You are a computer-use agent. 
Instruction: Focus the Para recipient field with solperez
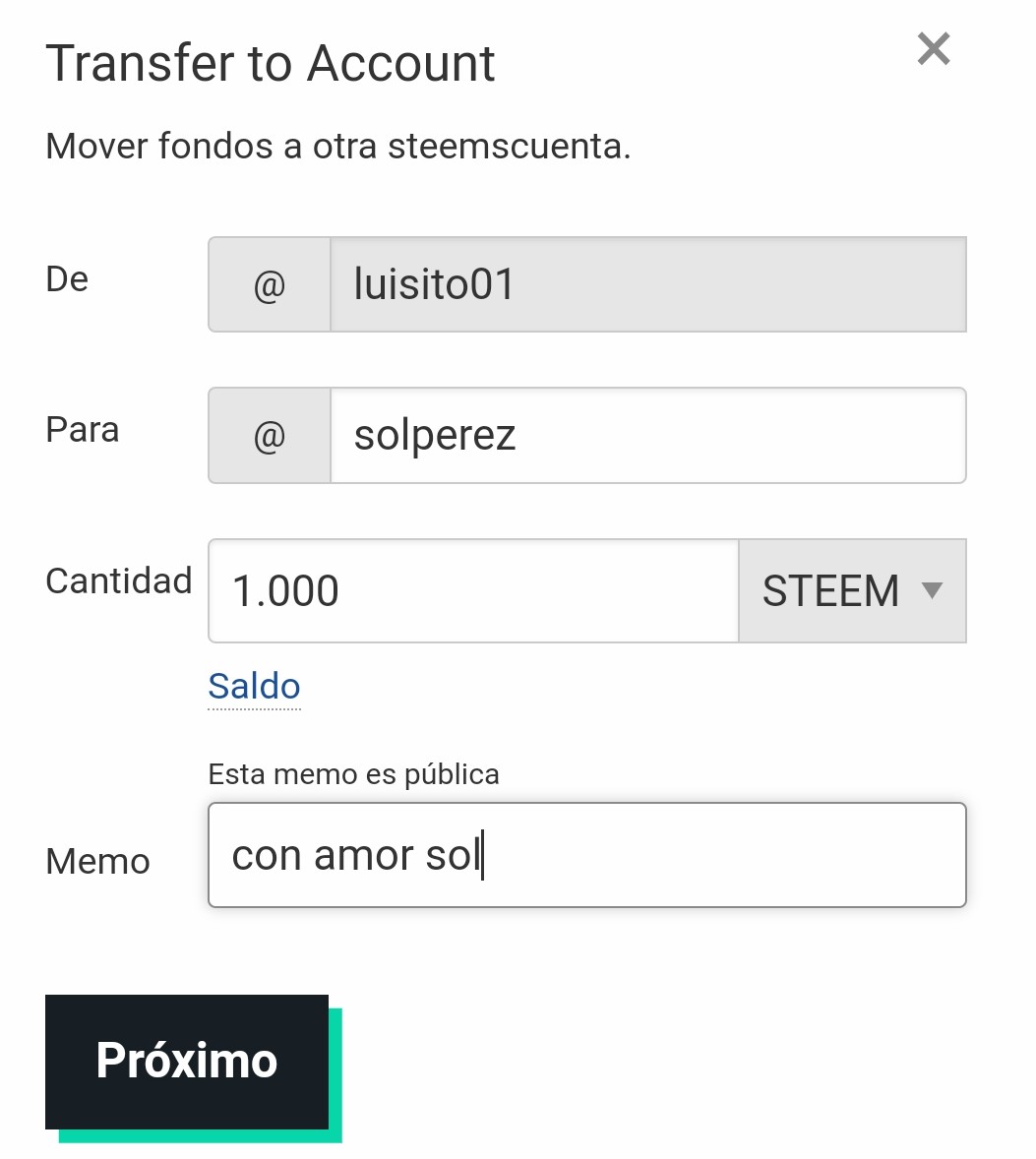click(648, 436)
